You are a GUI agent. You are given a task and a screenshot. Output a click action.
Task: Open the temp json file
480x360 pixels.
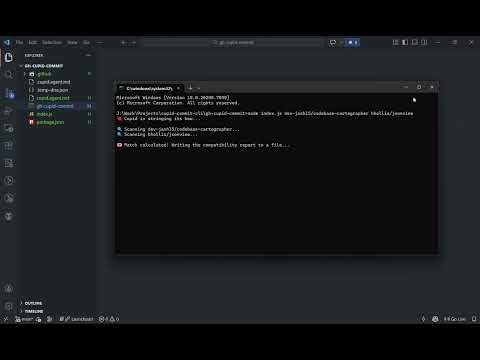point(52,90)
